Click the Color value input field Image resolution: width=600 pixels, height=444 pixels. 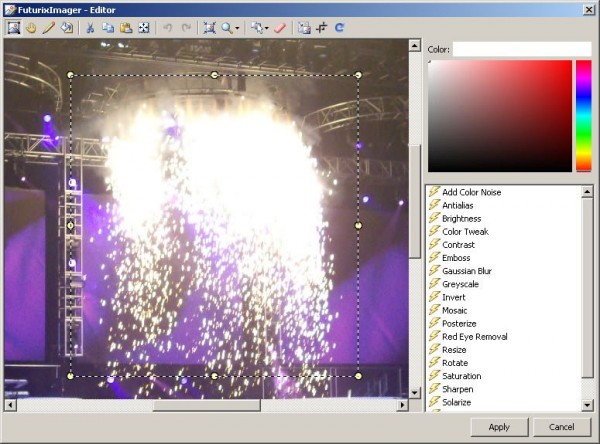click(x=522, y=48)
